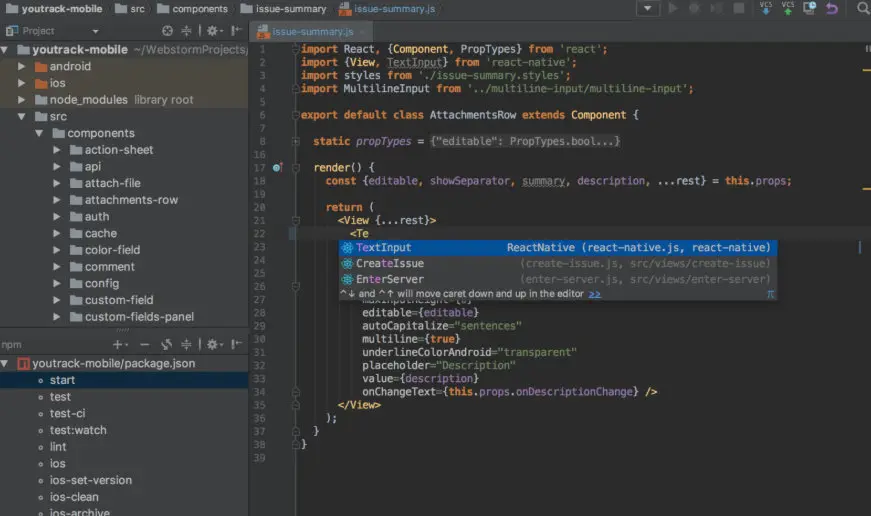Viewport: 871px width, 516px height.
Task: Click the React icon beside the TextInput suggestion
Action: point(347,248)
